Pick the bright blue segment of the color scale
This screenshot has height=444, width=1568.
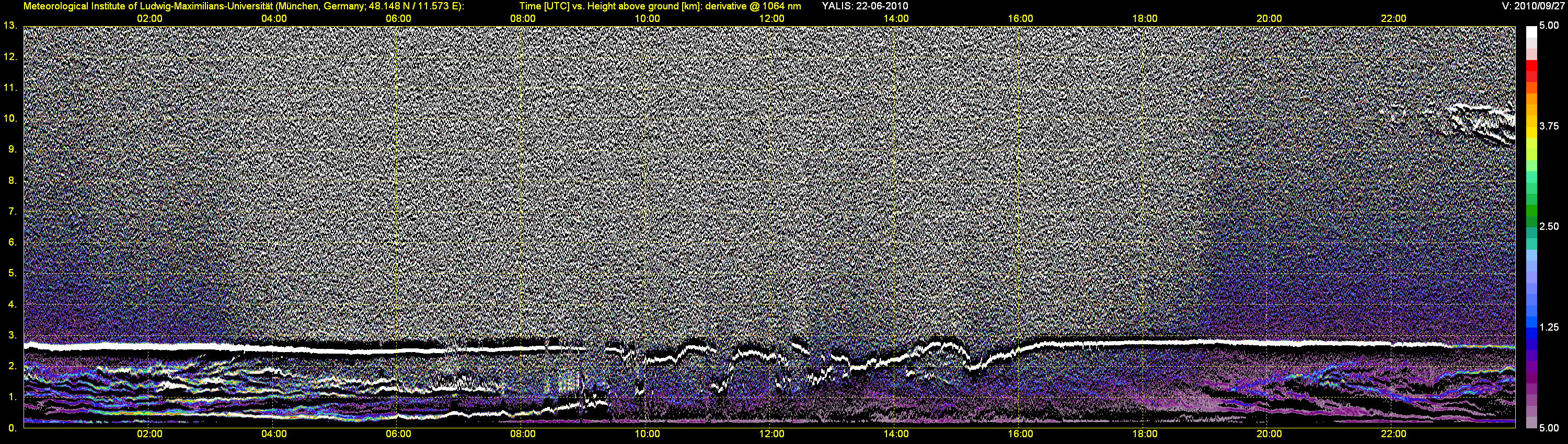coord(1531,322)
